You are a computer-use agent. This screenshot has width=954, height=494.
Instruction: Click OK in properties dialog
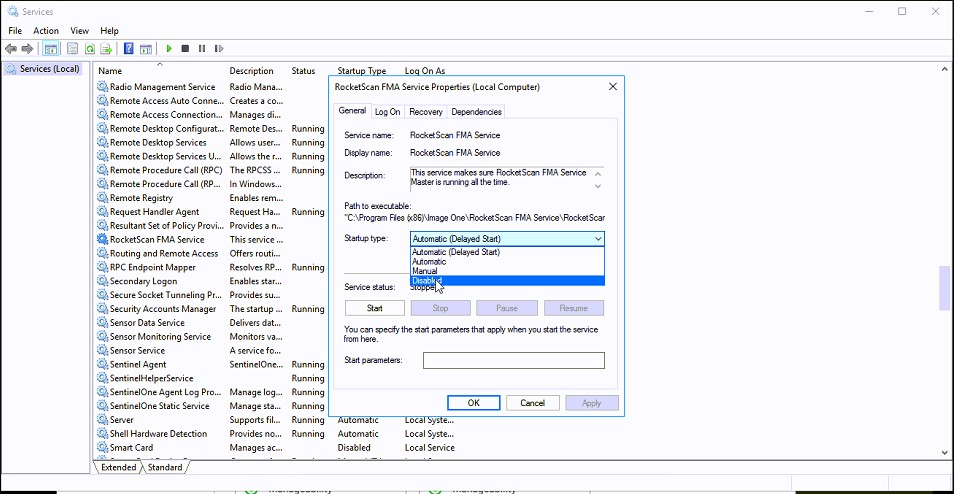pos(474,403)
